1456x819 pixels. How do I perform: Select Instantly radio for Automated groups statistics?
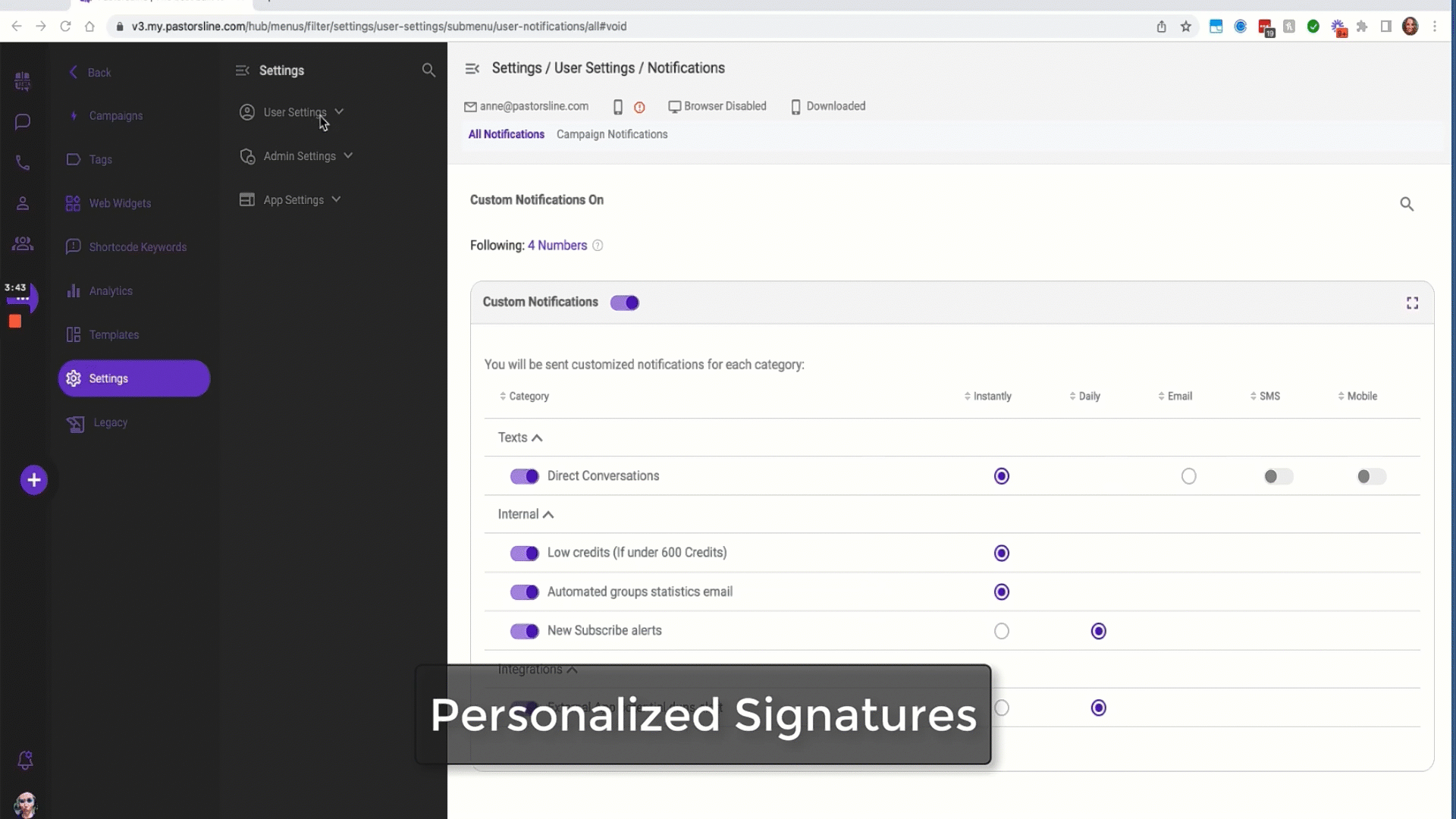[x=1002, y=591]
